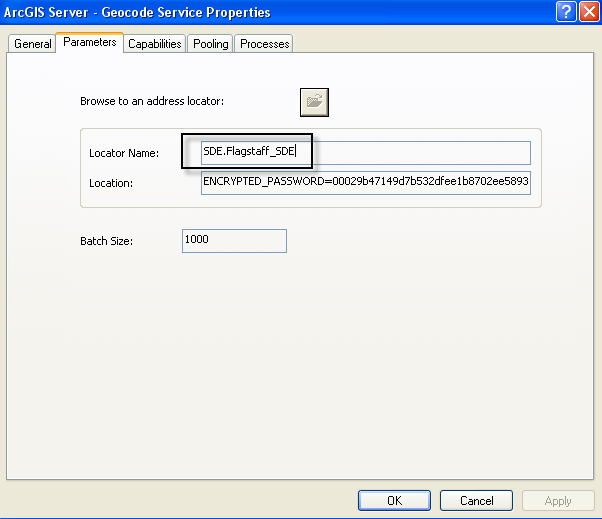The width and height of the screenshot is (602, 519).
Task: Select the Parameters tab
Action: coord(89,43)
